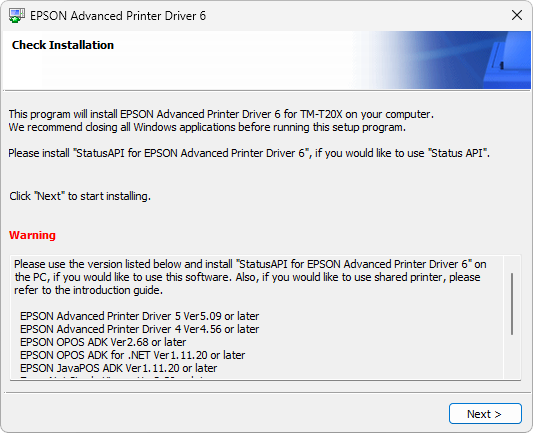Click the scrollbar thumb in the warning box
This screenshot has width=533, height=433.
pos(512,304)
